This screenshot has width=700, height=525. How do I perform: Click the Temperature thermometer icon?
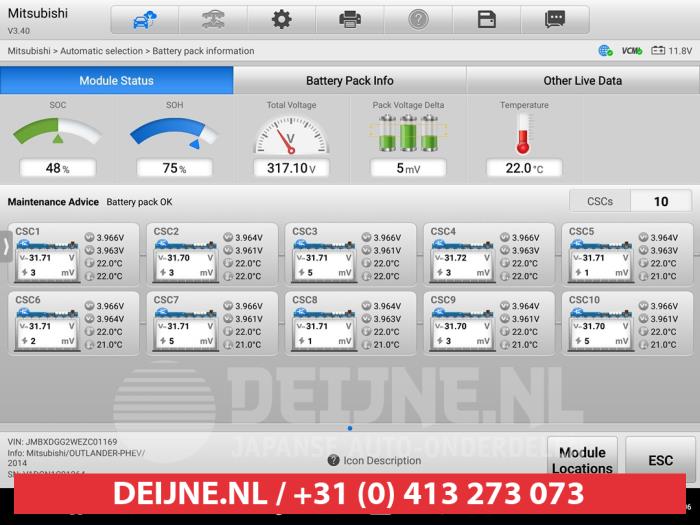[x=523, y=134]
